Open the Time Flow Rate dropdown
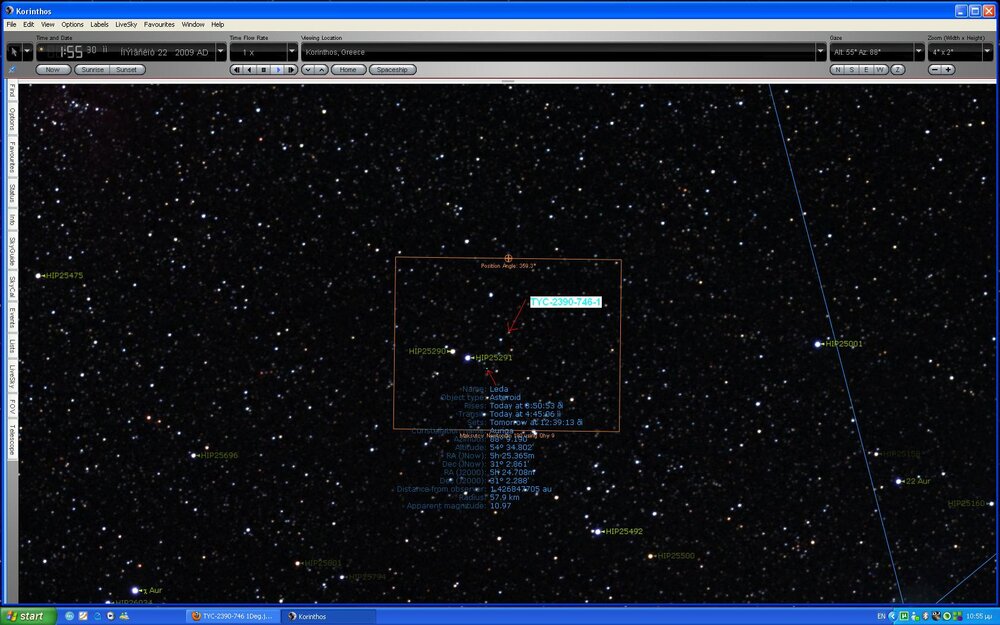 pos(290,50)
